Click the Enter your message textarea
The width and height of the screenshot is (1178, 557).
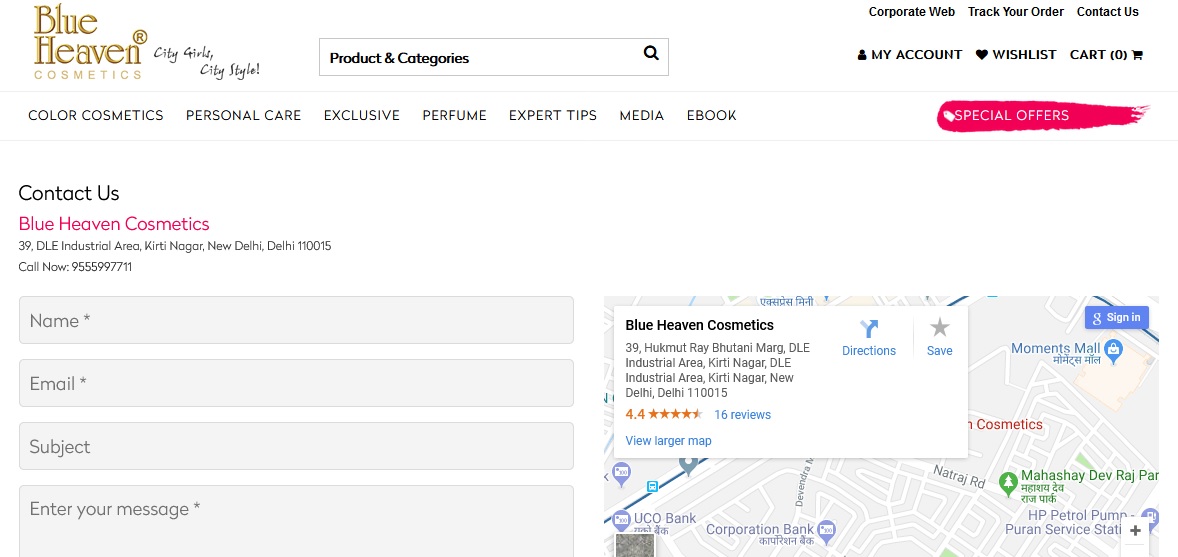click(x=296, y=521)
